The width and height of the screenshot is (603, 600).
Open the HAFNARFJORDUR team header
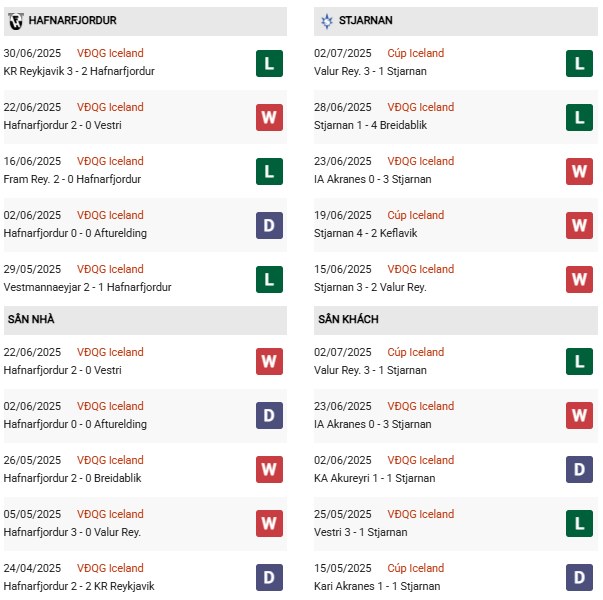(x=70, y=19)
